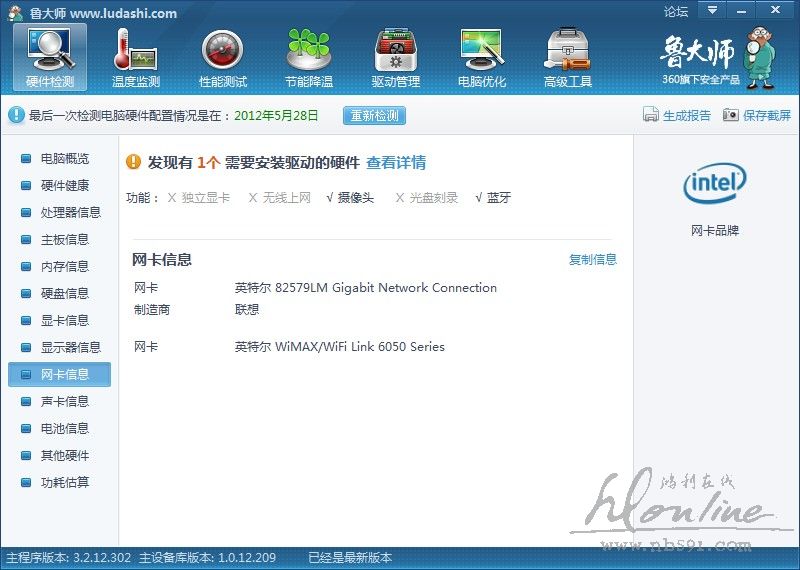Image resolution: width=800 pixels, height=570 pixels.
Task: Click 生成报告 to generate a report
Action: [x=687, y=115]
